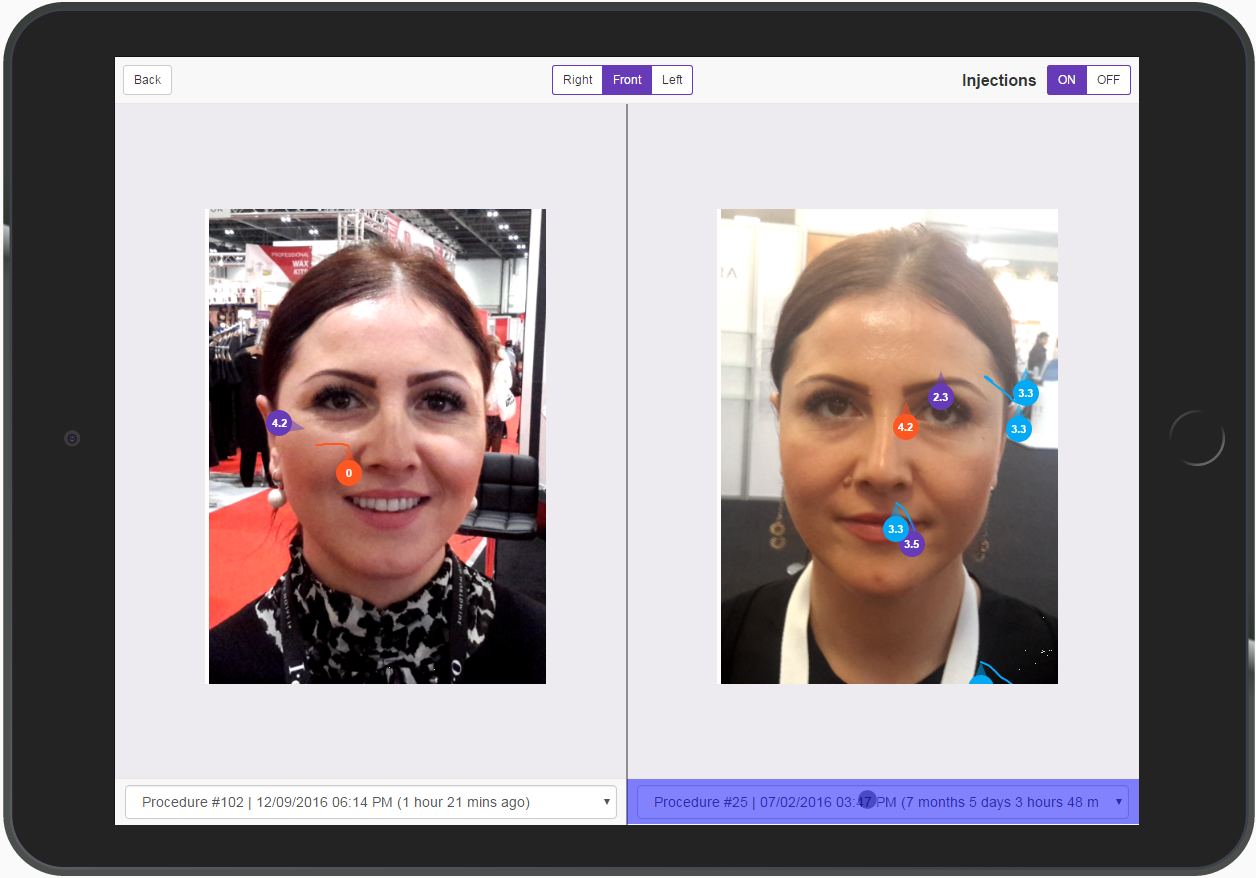Switch to the Left view tab

pyautogui.click(x=672, y=80)
